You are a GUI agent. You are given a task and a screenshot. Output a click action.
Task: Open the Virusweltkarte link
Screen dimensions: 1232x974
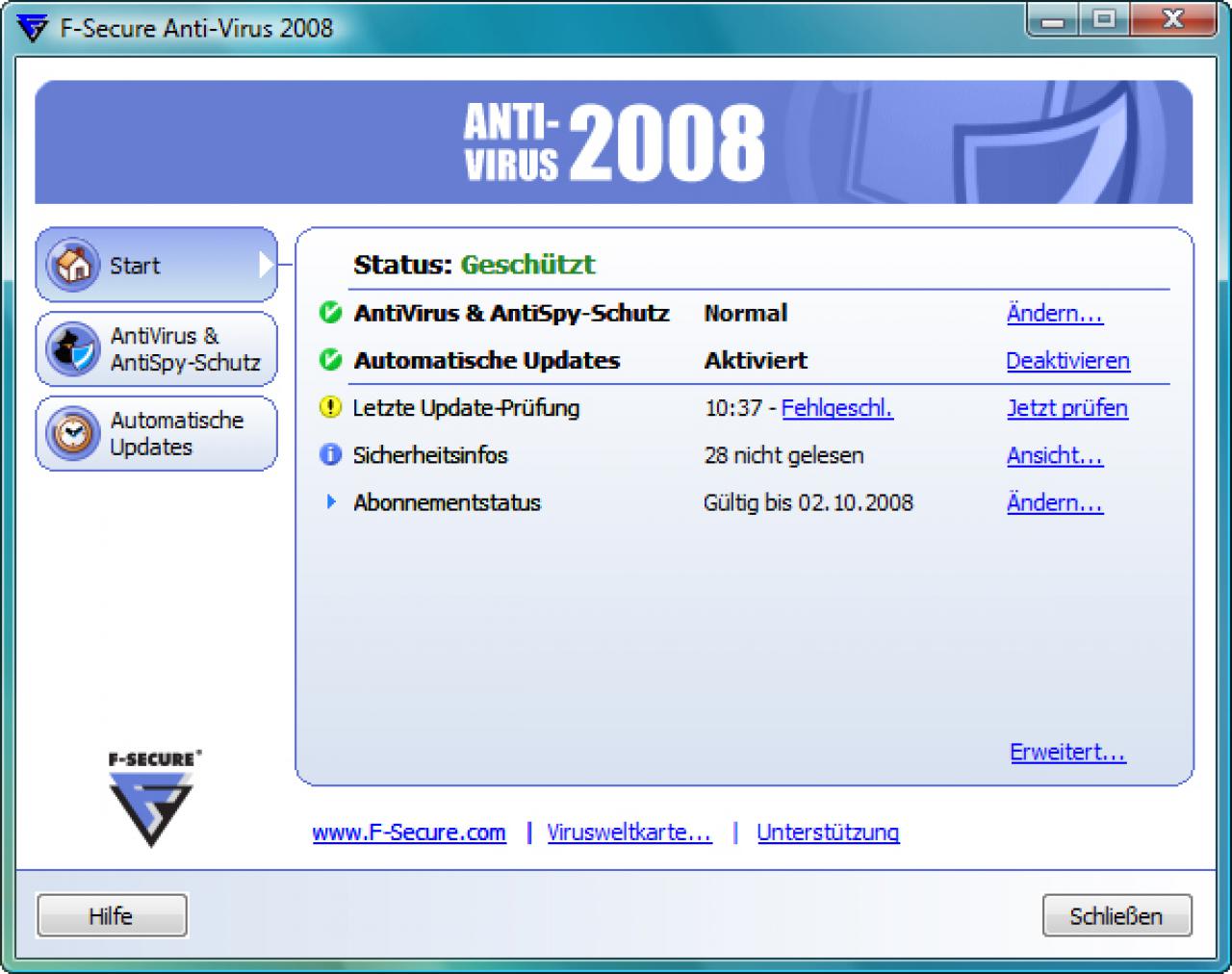coord(629,833)
